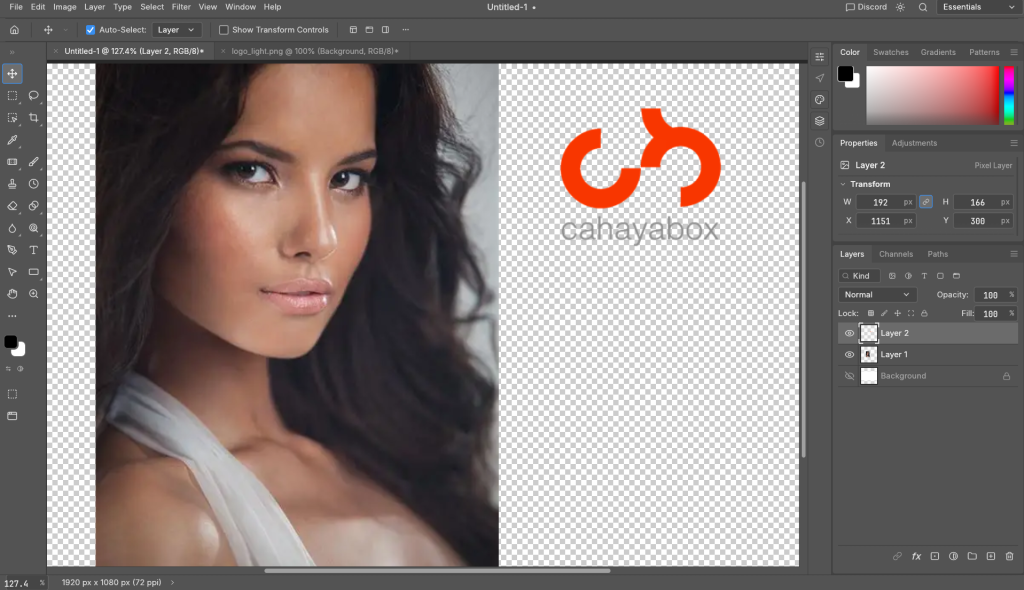Add a layer mask
The height and width of the screenshot is (590, 1024).
click(935, 556)
